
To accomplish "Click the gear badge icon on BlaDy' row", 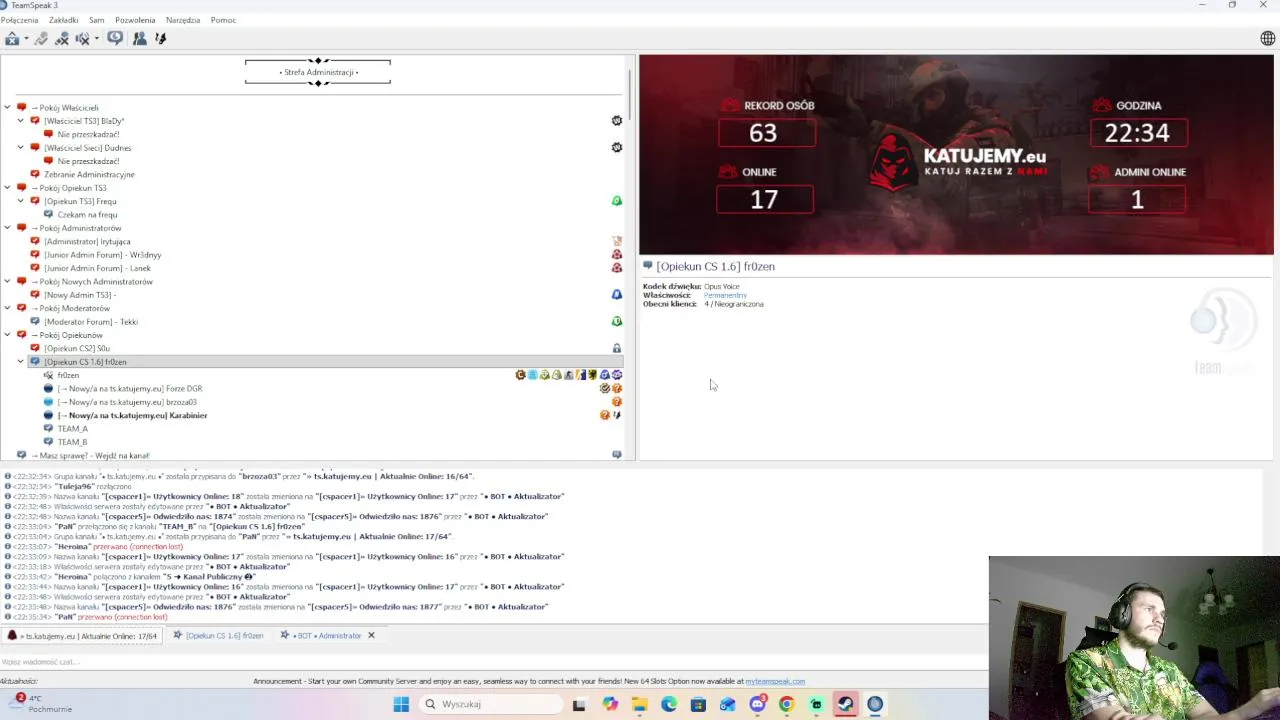I will pos(617,121).
